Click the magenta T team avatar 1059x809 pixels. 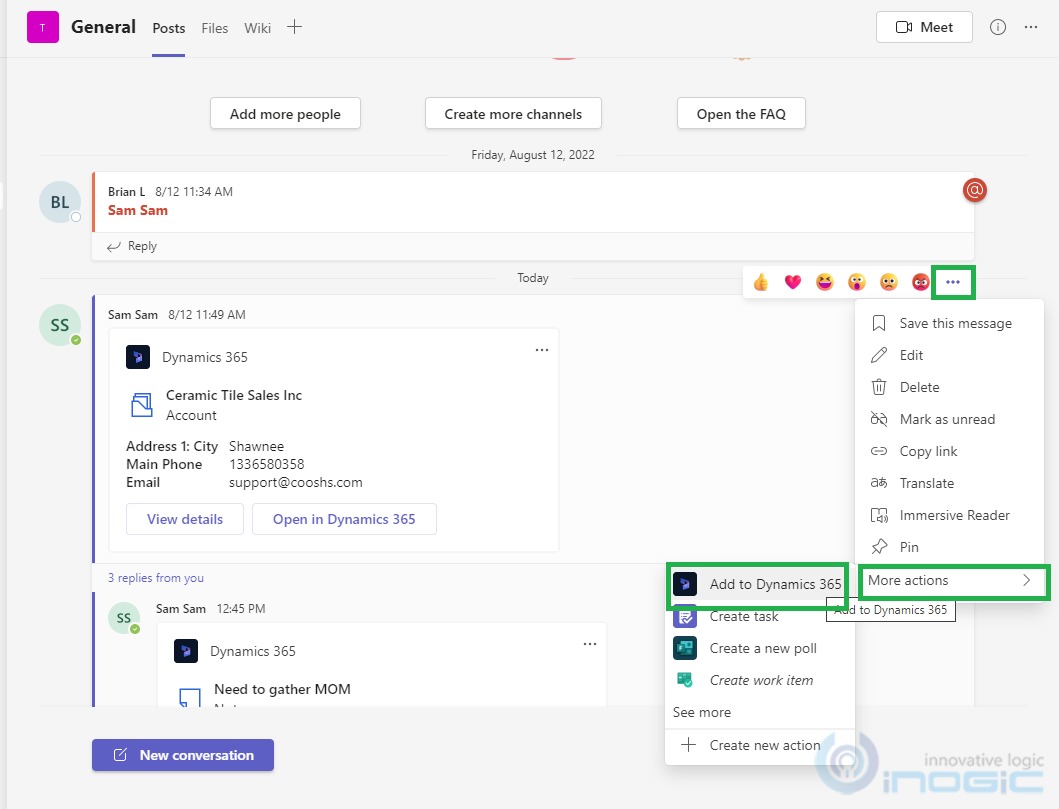pos(43,27)
